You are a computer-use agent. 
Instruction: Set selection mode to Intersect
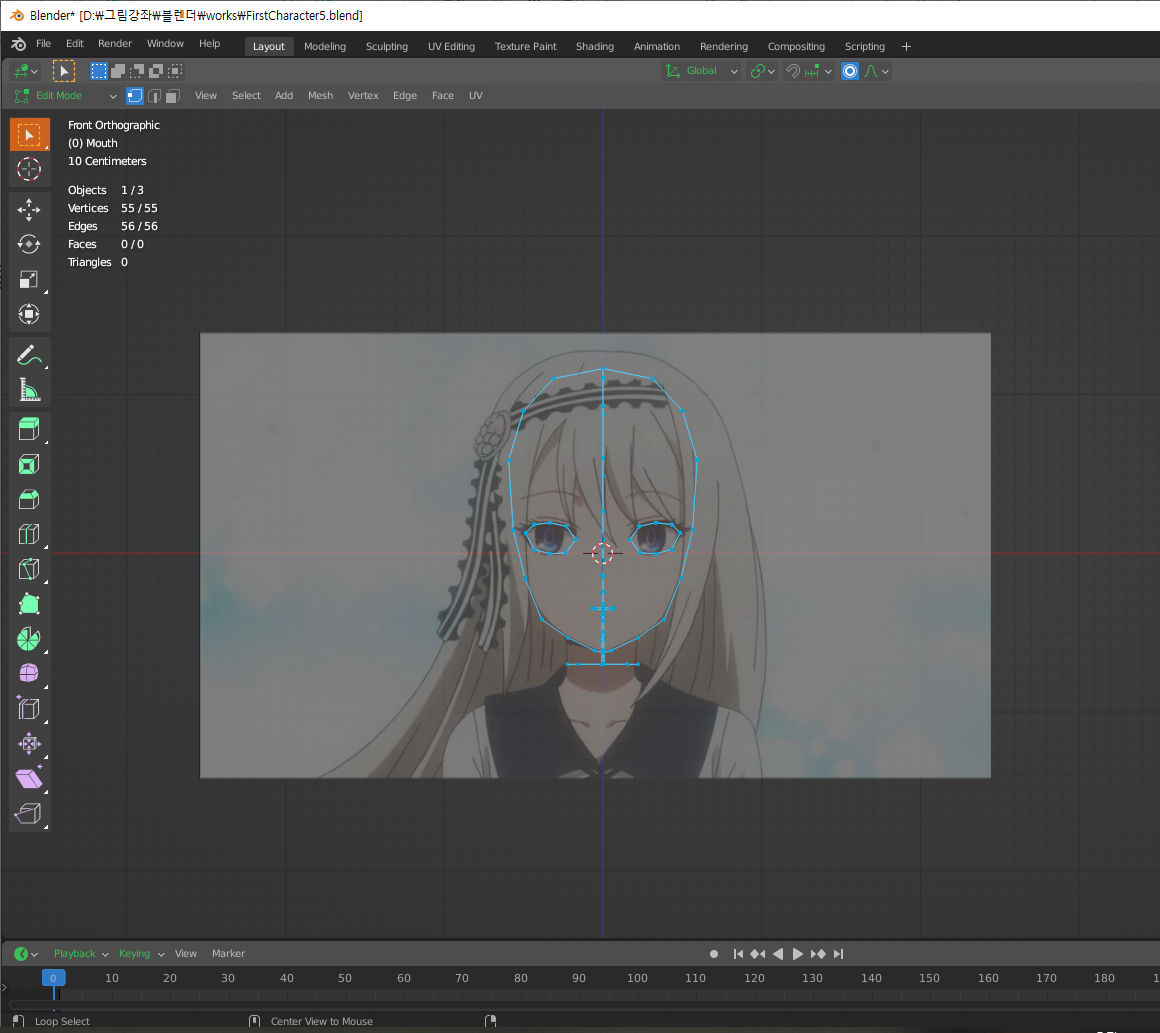click(x=175, y=71)
